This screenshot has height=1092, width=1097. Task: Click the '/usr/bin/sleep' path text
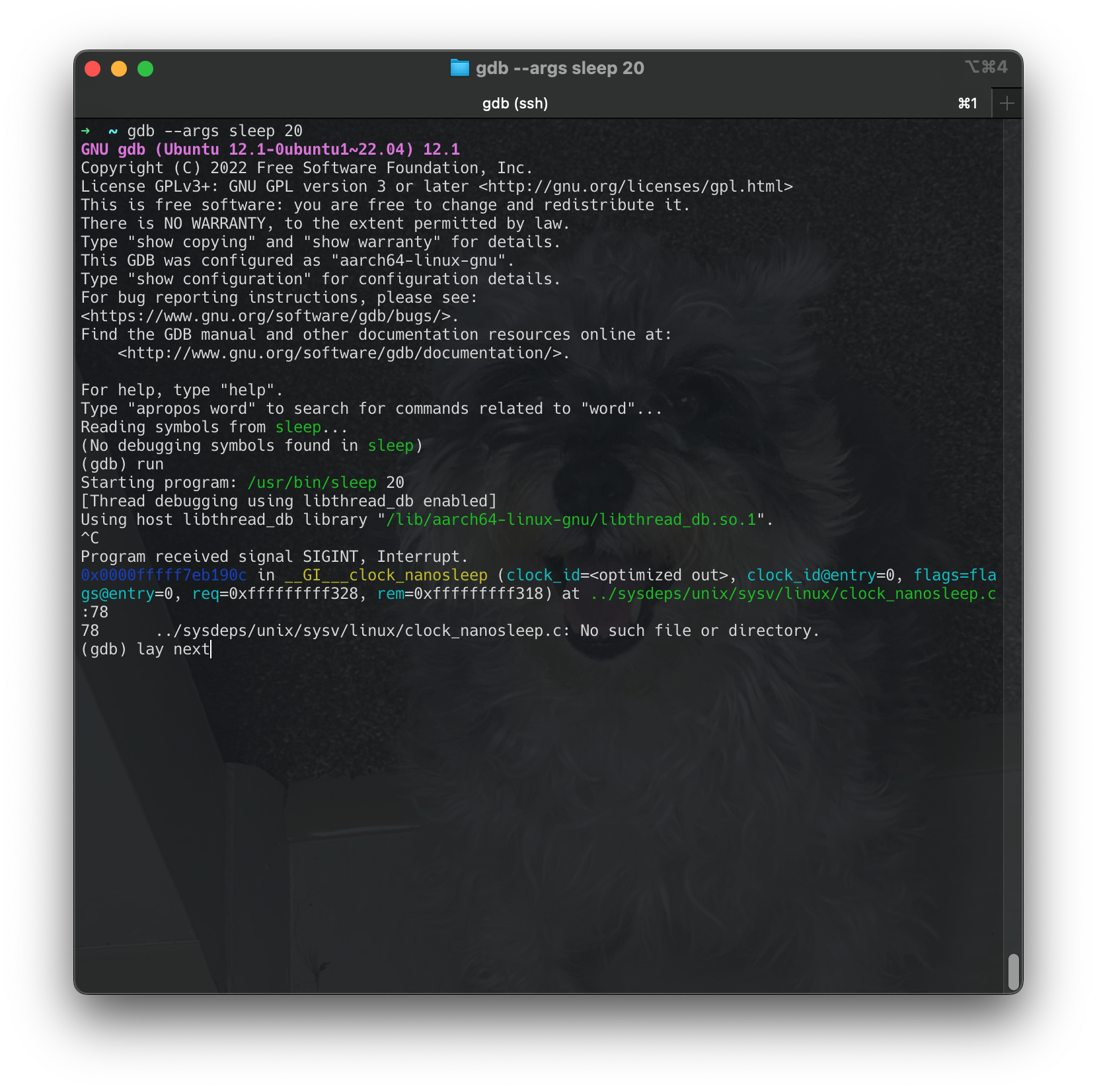coord(311,483)
